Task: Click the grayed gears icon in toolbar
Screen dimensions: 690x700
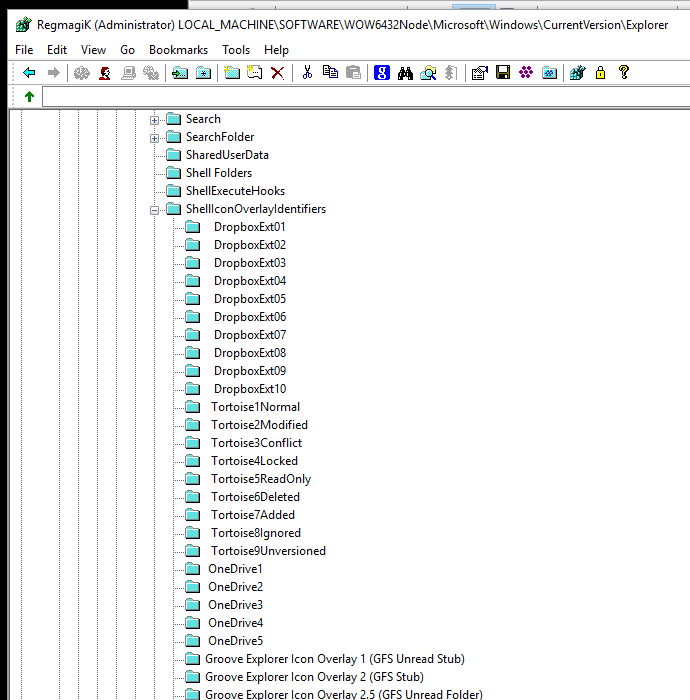Action: pos(151,73)
